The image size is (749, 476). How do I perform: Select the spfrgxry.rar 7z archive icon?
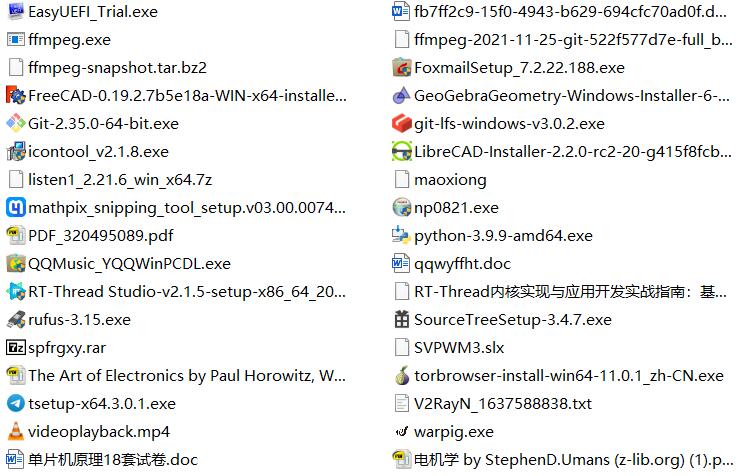tap(15, 348)
